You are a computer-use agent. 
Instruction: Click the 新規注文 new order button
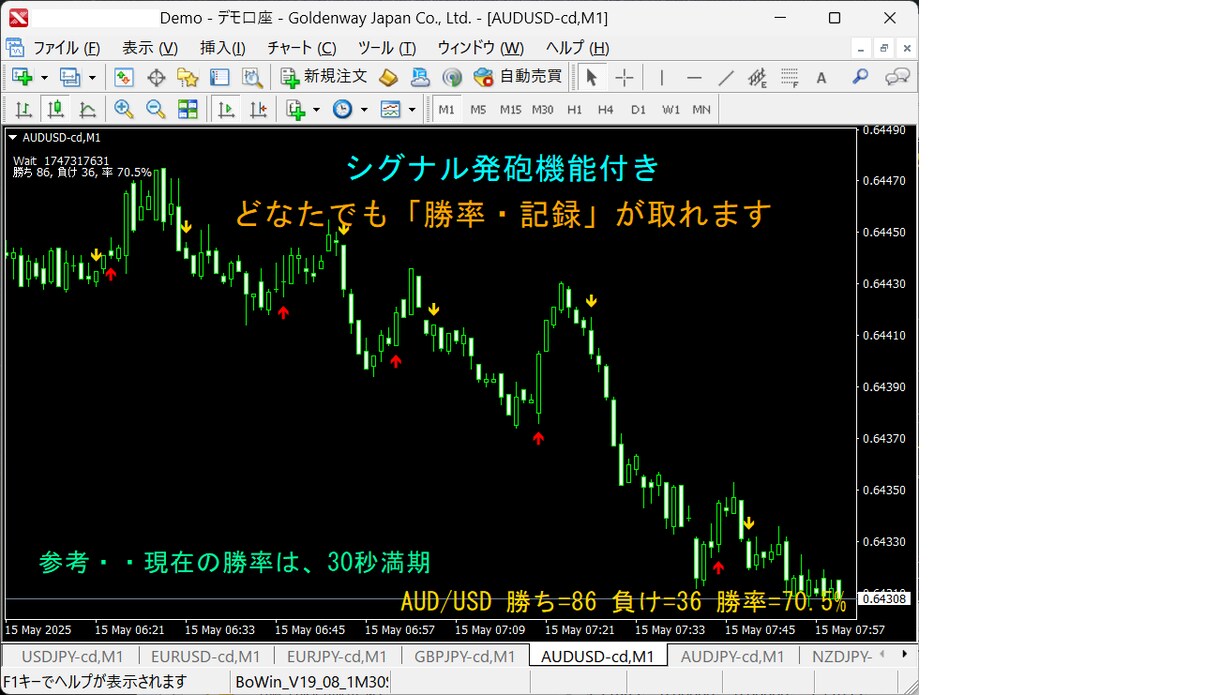click(x=324, y=77)
